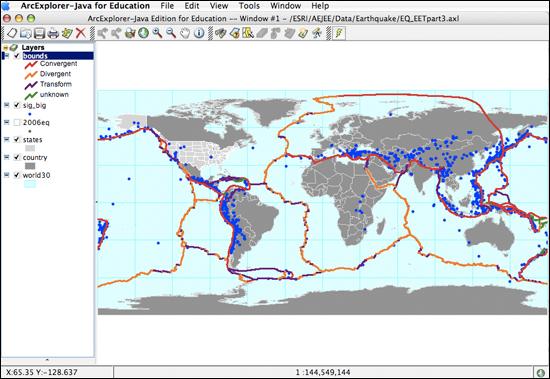Enable the 2006eq layer checkbox
Screen dimensions: 550x379
click(x=16, y=122)
